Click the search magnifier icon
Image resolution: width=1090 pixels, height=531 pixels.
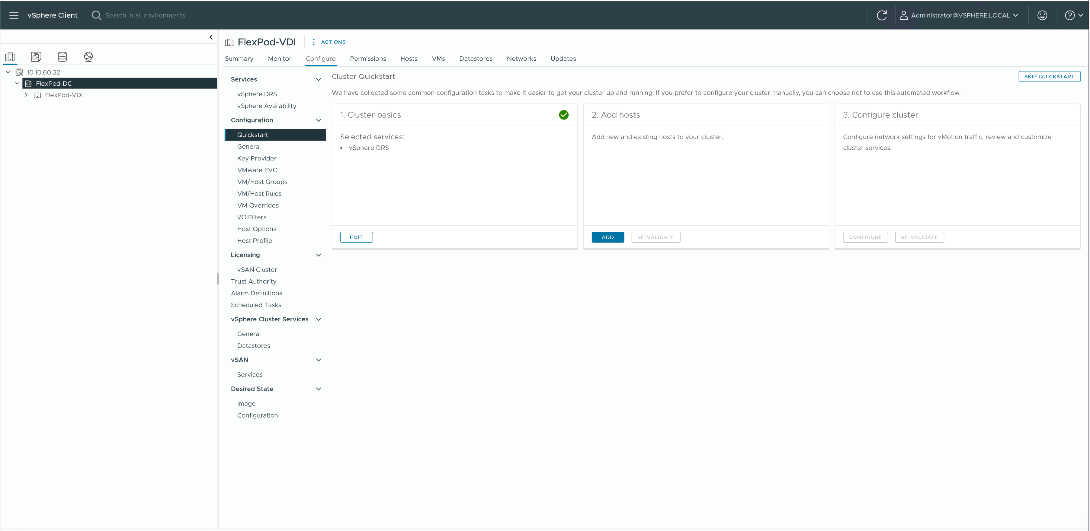[x=97, y=15]
